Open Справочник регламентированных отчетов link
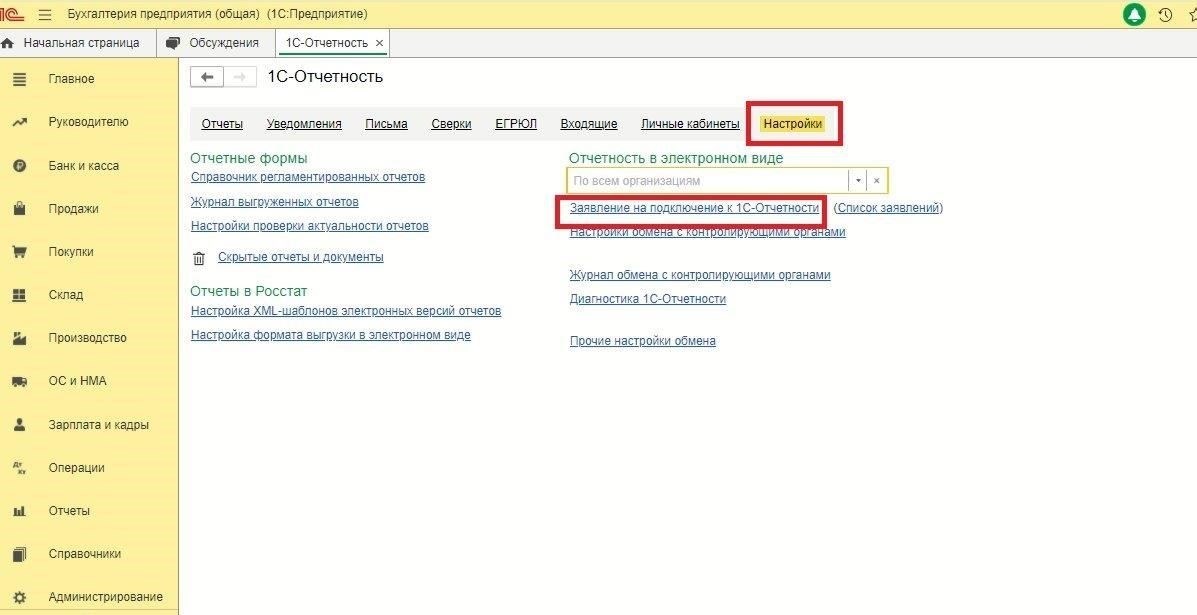The width and height of the screenshot is (1197, 615). [308, 177]
